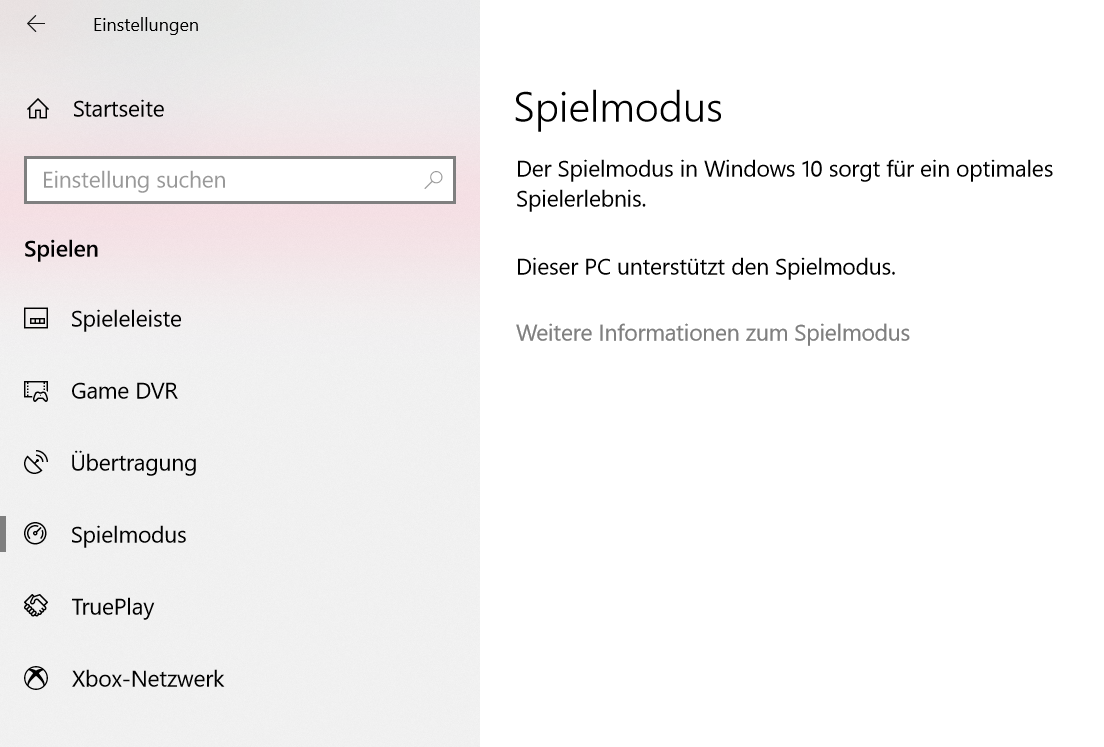Go to Startseite

(x=118, y=109)
